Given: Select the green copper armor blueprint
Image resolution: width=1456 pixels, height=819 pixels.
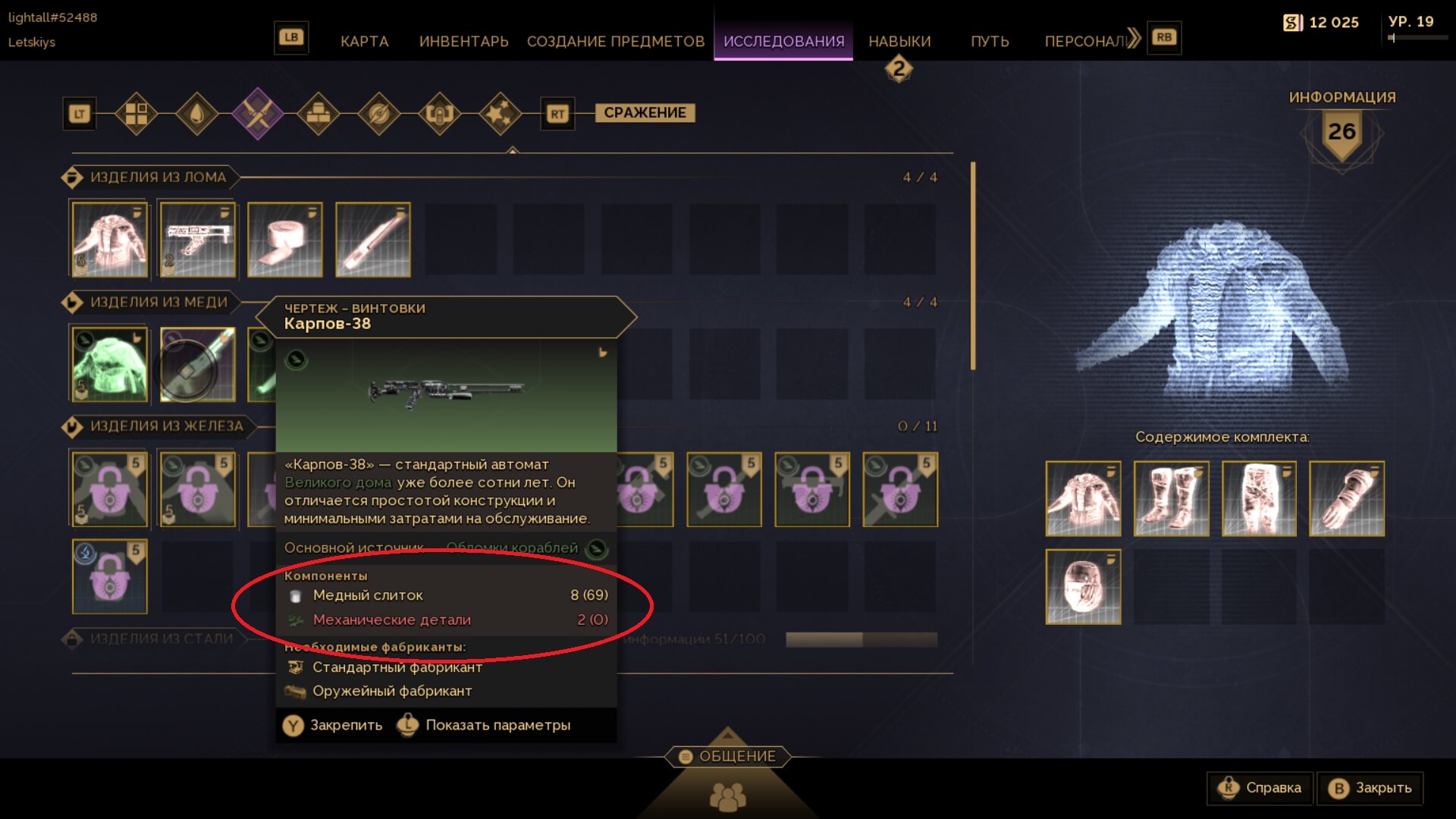Looking at the screenshot, I should pos(110,364).
